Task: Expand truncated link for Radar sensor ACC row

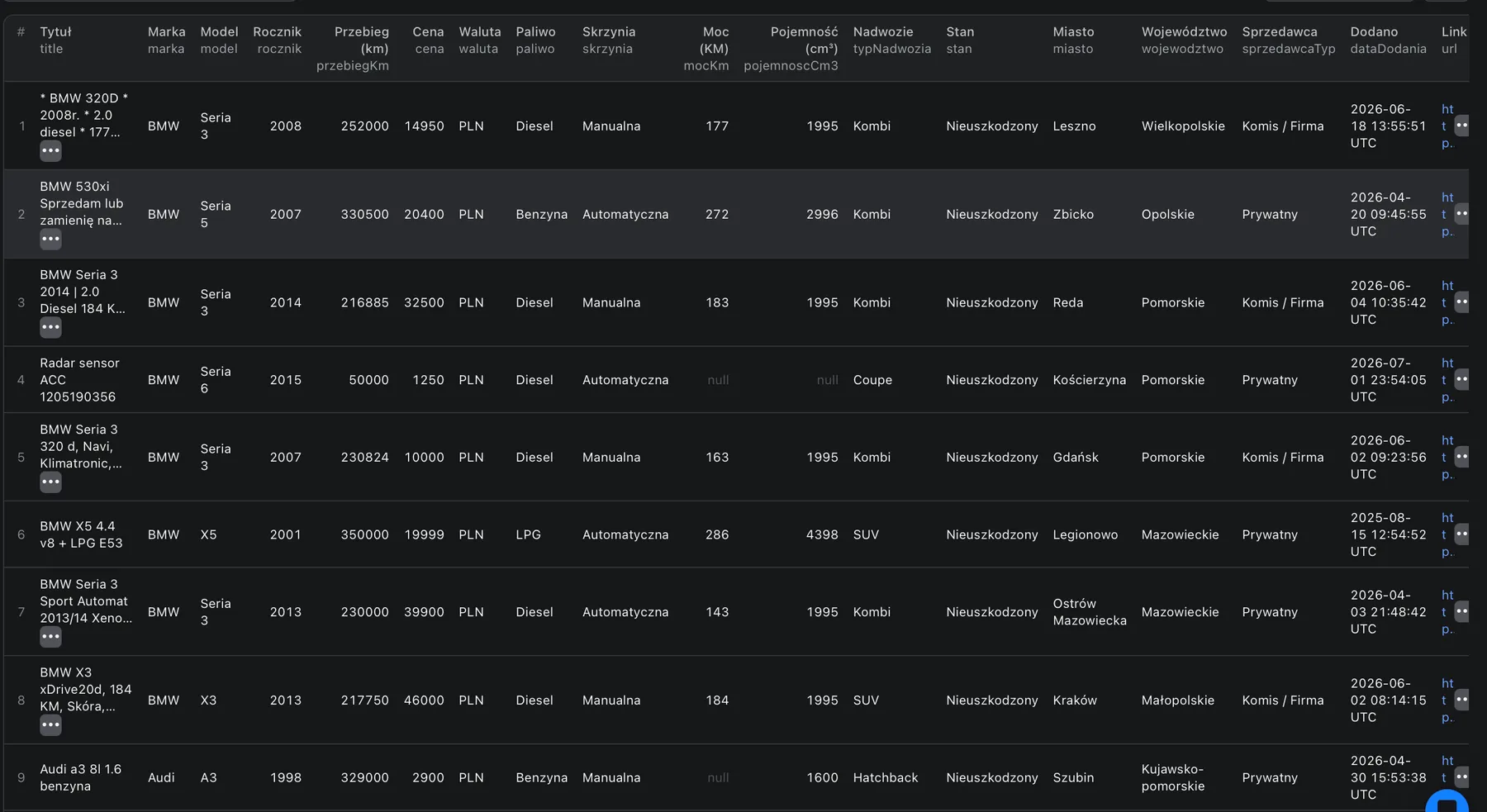Action: (1461, 380)
